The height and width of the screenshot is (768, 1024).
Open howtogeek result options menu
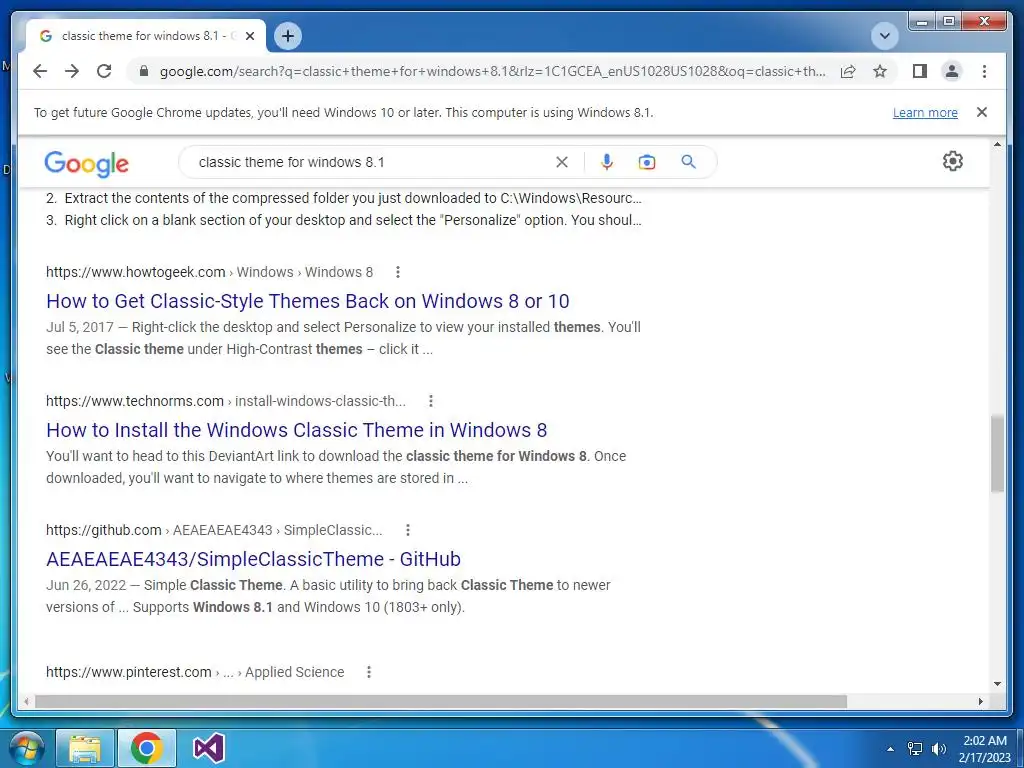point(398,272)
